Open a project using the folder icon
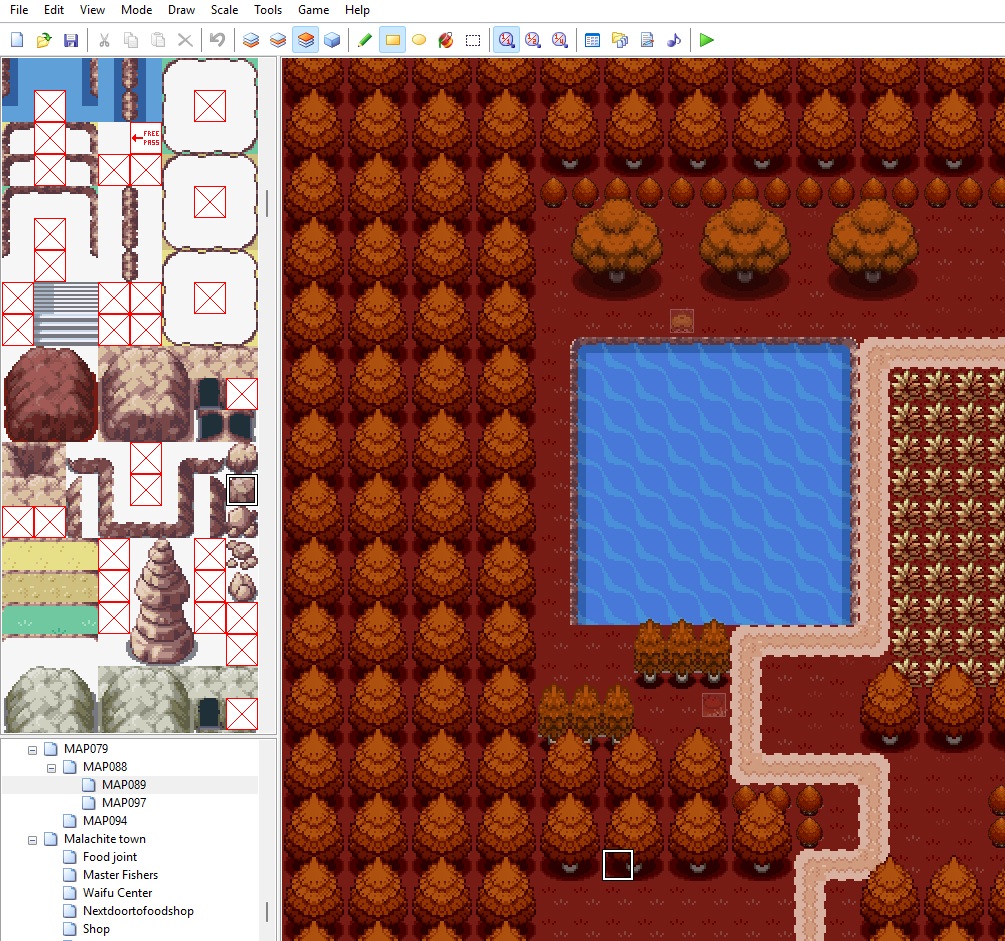The image size is (1005, 941). click(44, 40)
